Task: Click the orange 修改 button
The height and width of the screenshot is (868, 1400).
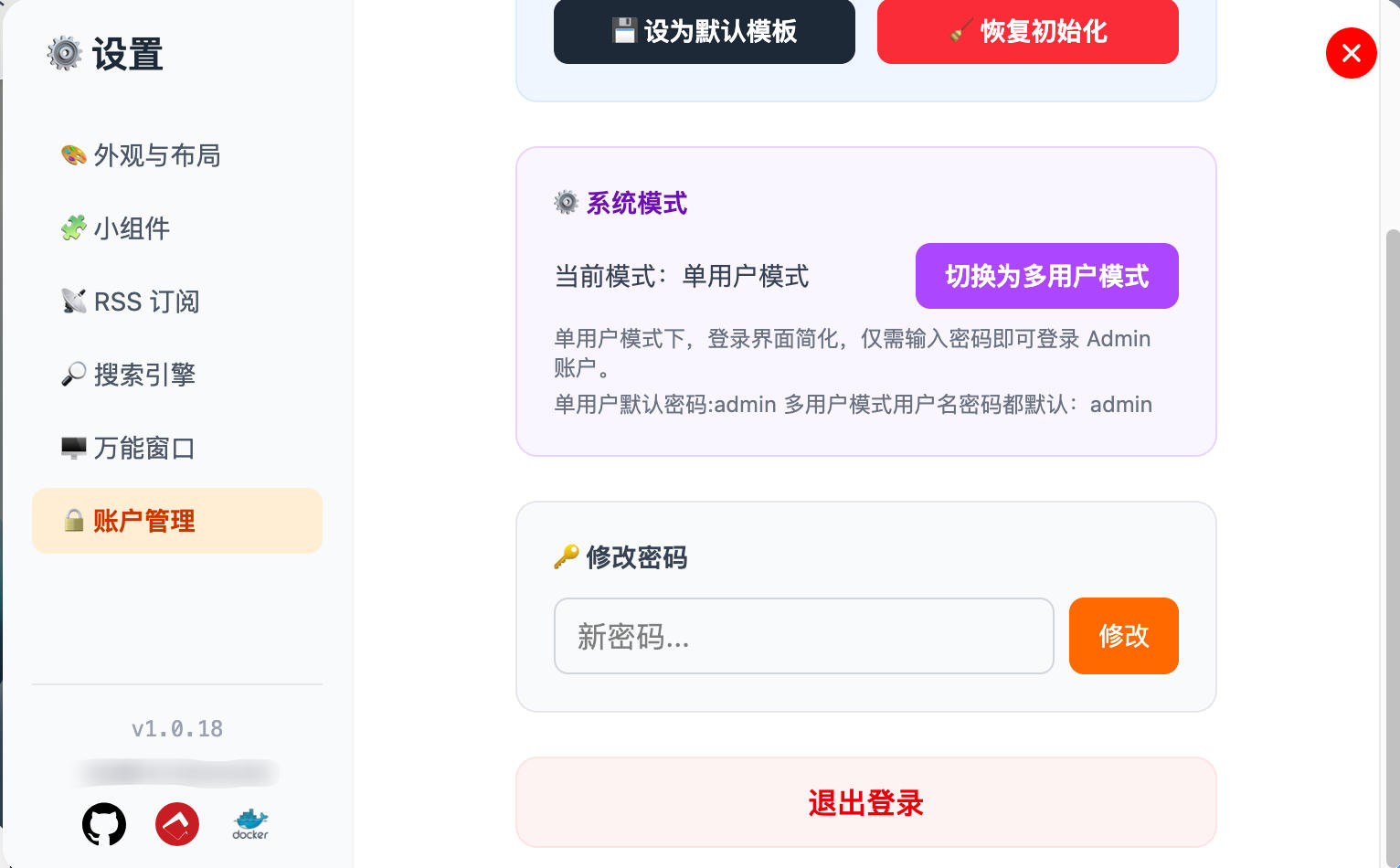Action: 1123,636
